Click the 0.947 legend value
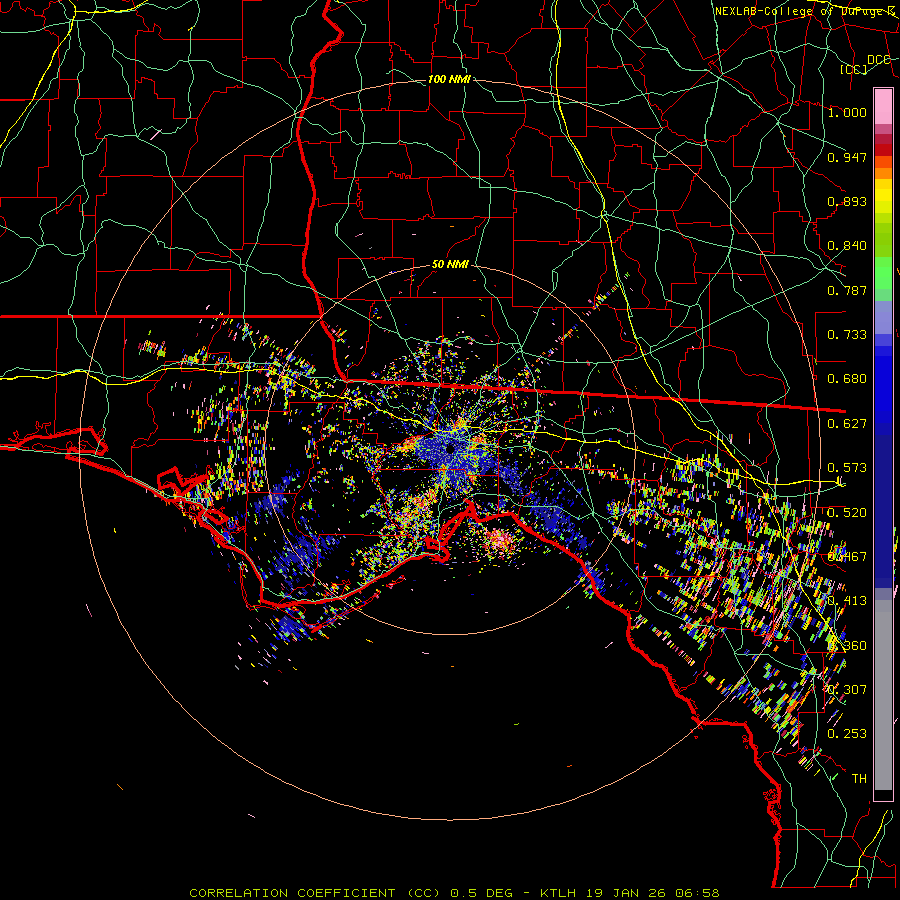Image resolution: width=900 pixels, height=900 pixels. (847, 157)
